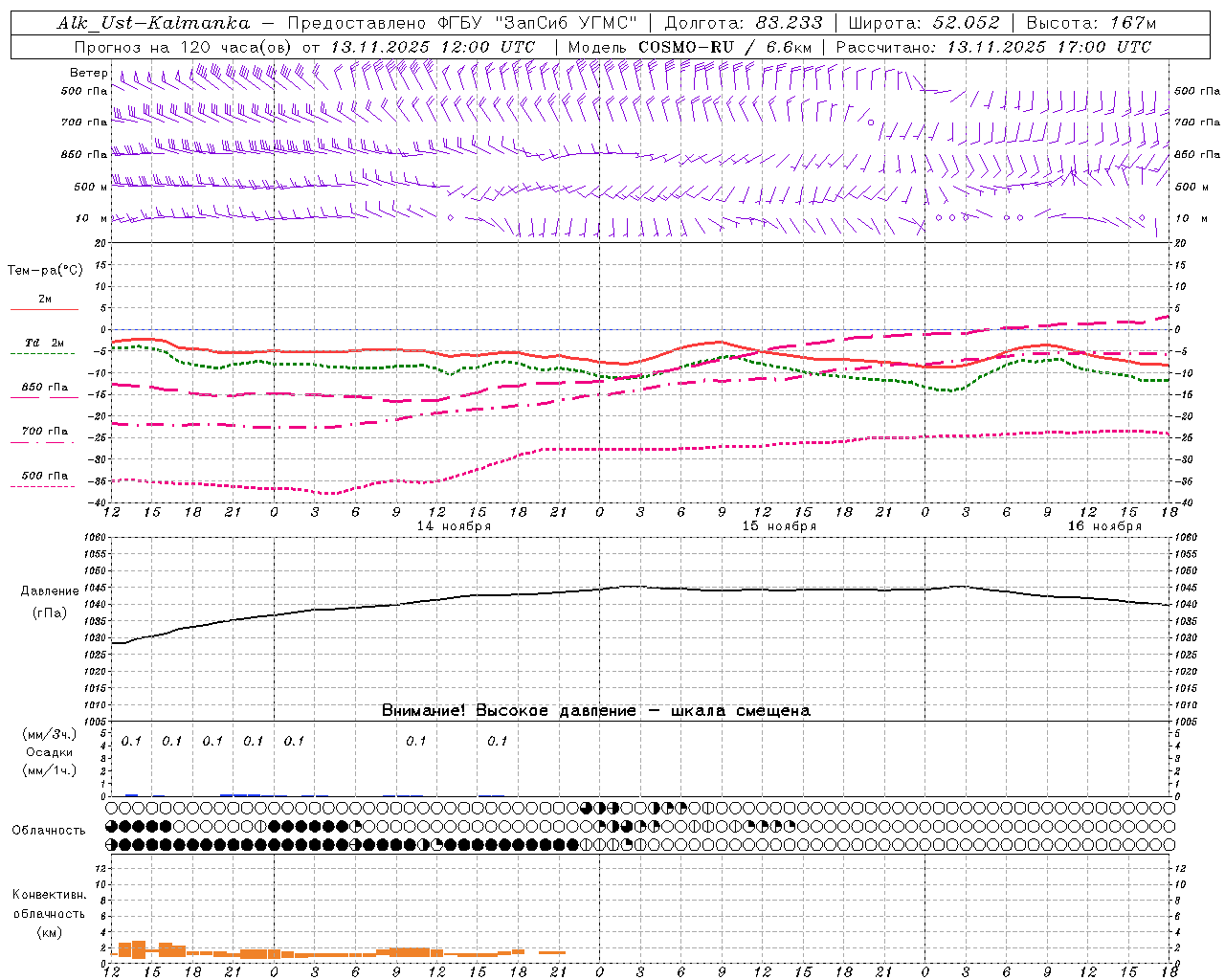Click the 15 ноября date label
The height and width of the screenshot is (980, 1225).
point(779,526)
